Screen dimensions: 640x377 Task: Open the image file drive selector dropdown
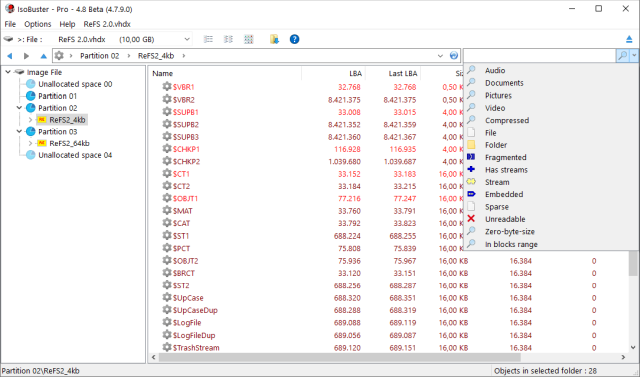coord(187,40)
